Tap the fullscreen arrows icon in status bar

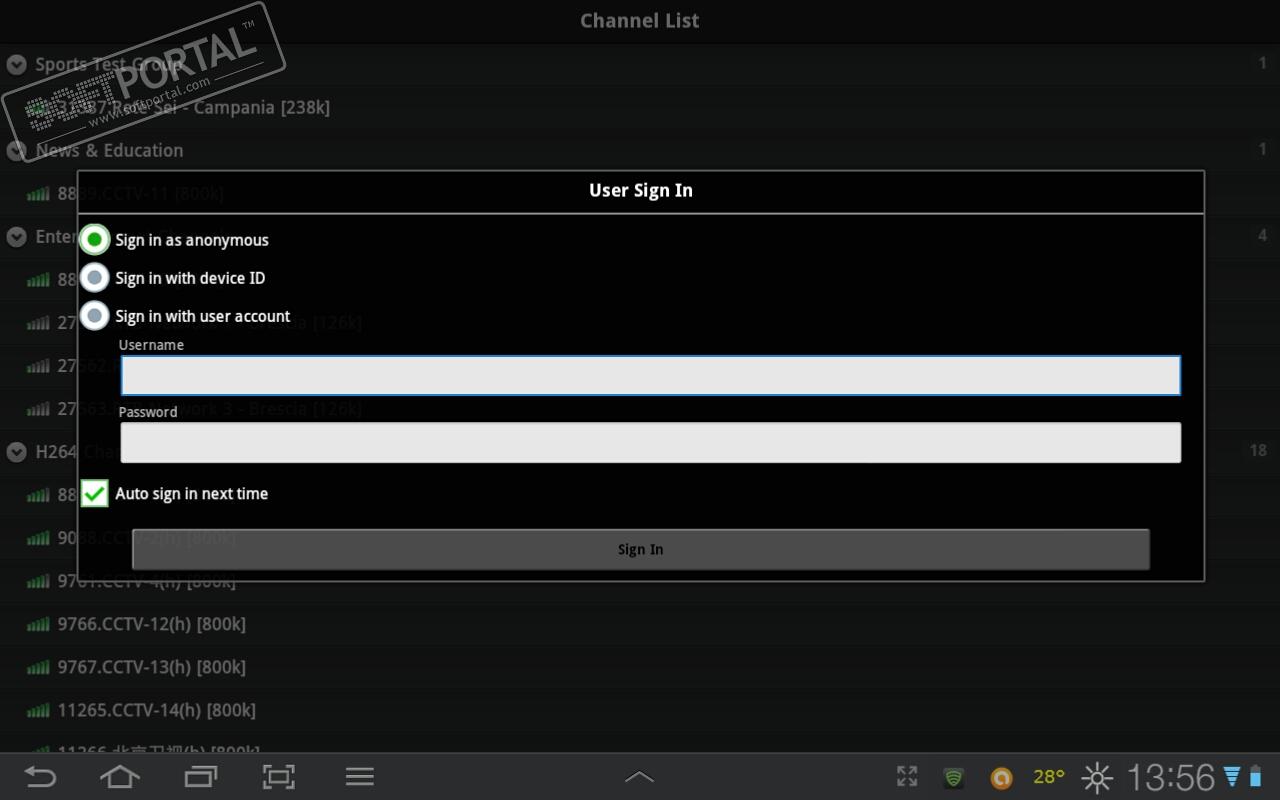[907, 776]
